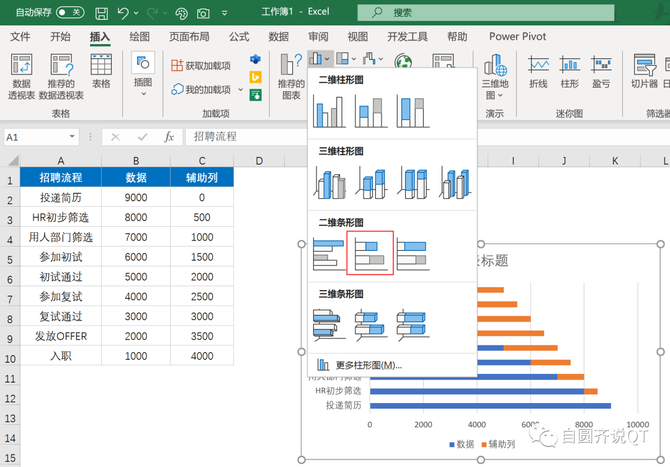Open the Power Pivot tab
This screenshot has height=467, width=670.
pyautogui.click(x=517, y=37)
